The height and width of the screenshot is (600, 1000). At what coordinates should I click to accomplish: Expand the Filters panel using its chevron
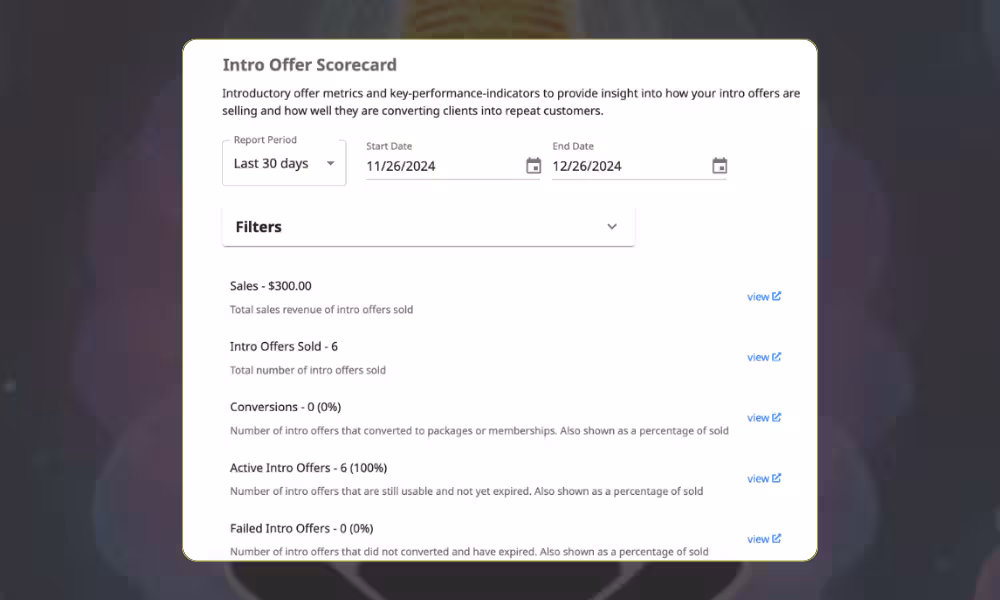coord(612,227)
